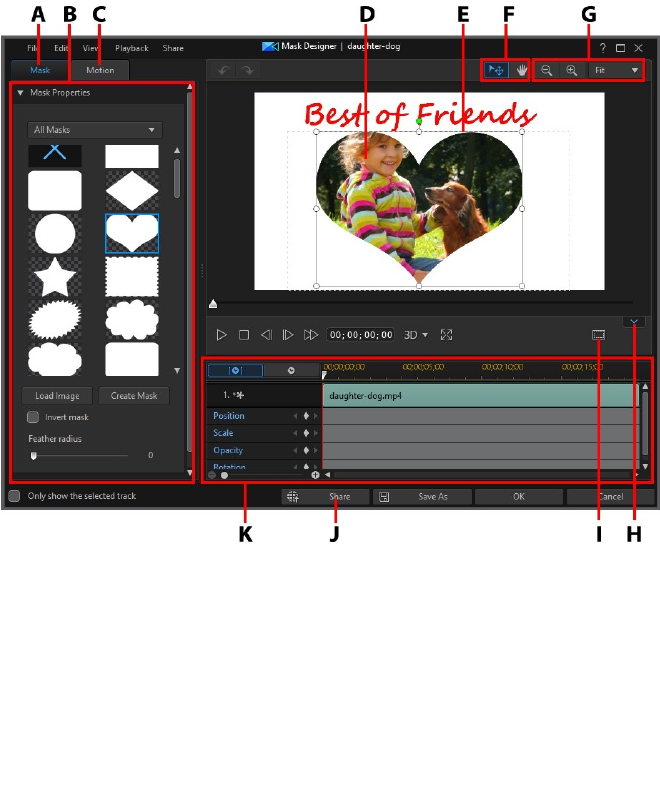Go to next Scale keyframe
Screen dimensions: 660x788
point(316,433)
